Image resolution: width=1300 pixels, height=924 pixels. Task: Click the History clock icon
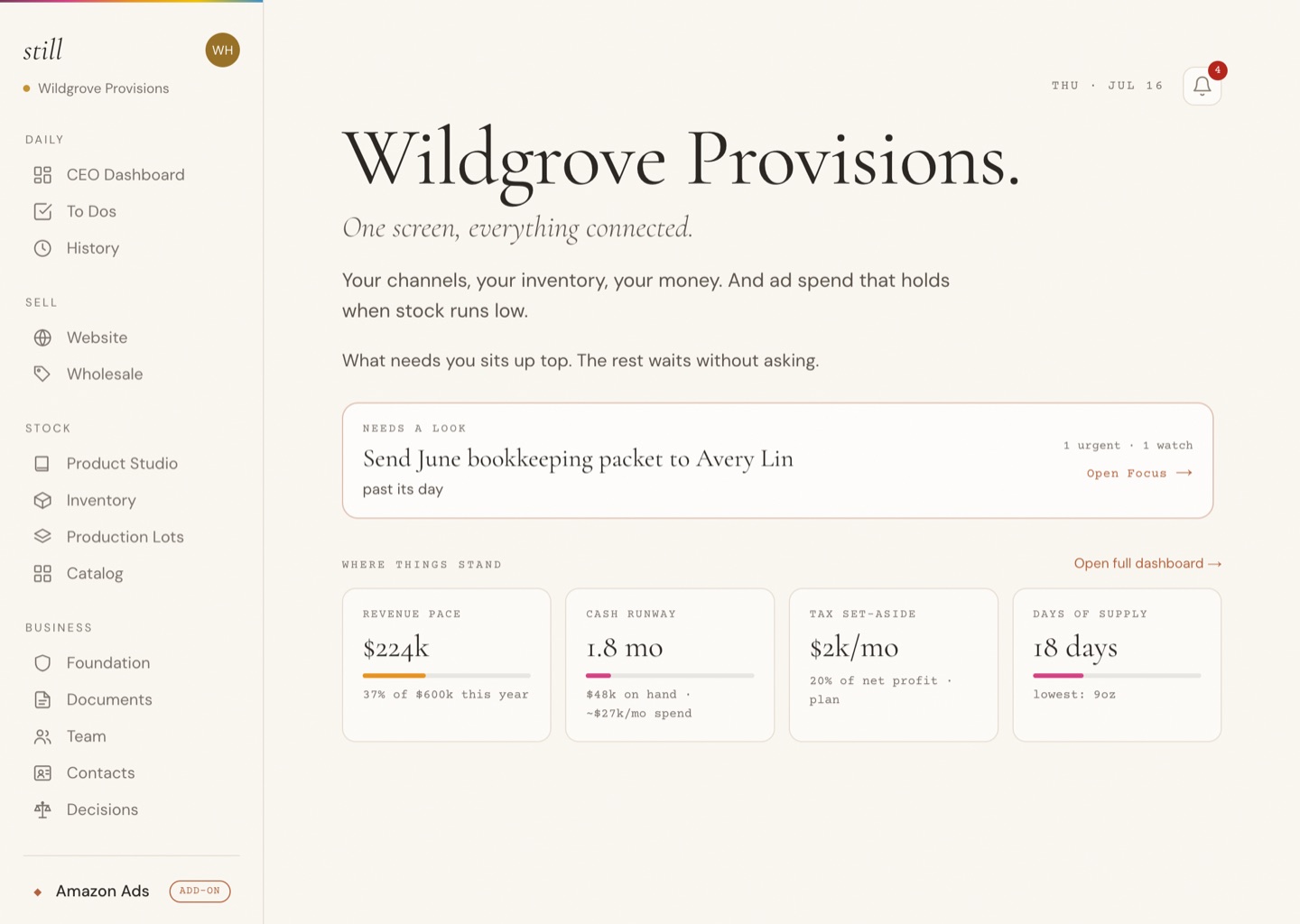42,248
